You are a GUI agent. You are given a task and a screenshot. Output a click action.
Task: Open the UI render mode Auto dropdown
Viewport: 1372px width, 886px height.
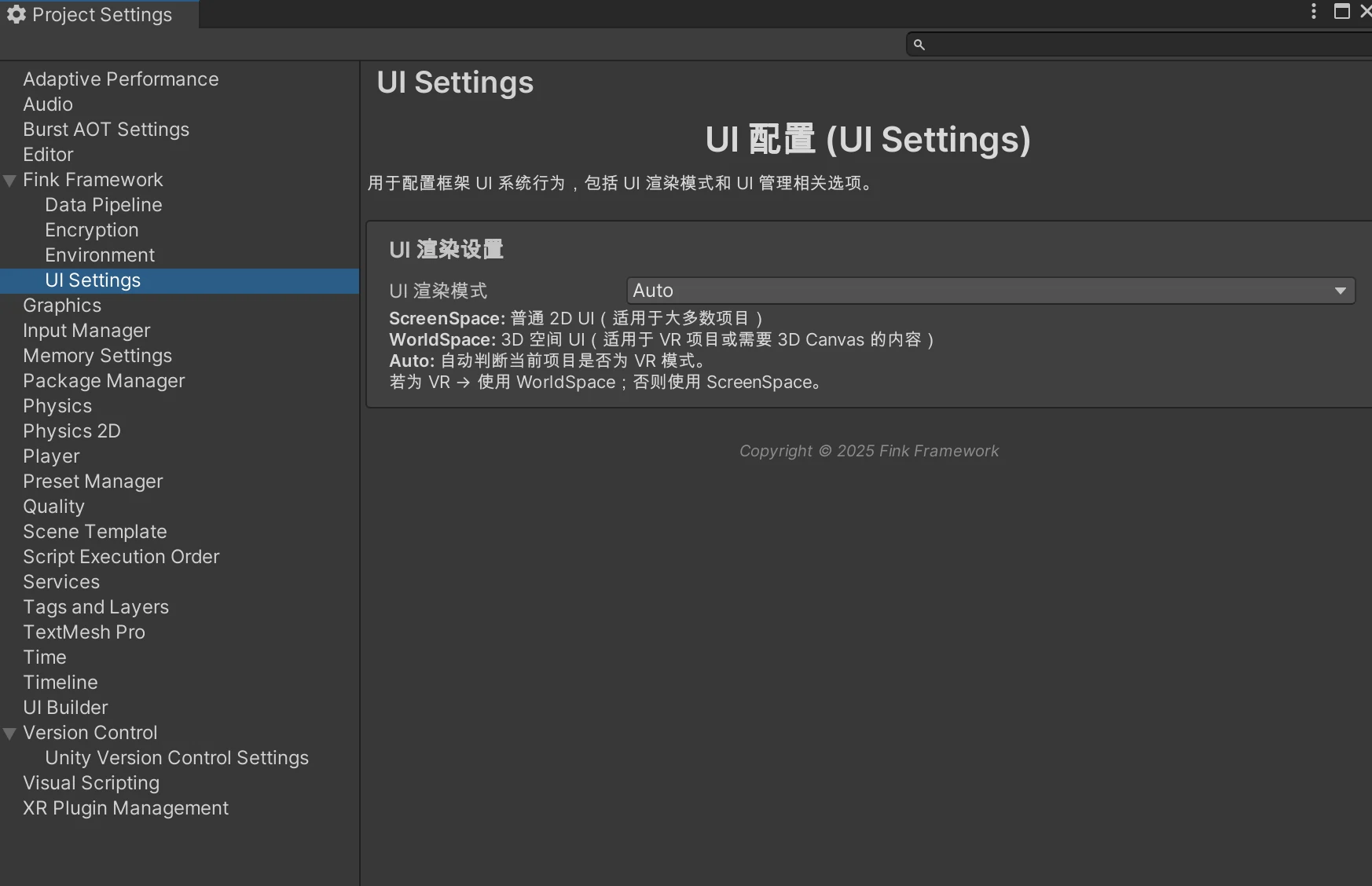point(990,291)
